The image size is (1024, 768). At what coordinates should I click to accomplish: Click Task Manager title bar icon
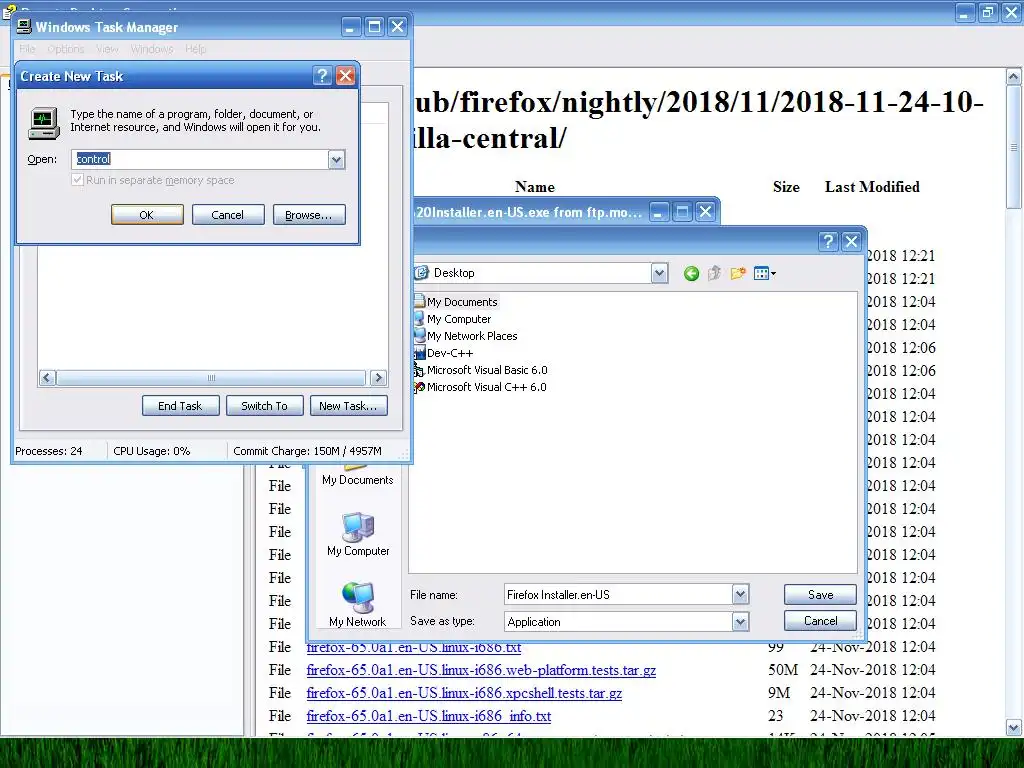[24, 27]
